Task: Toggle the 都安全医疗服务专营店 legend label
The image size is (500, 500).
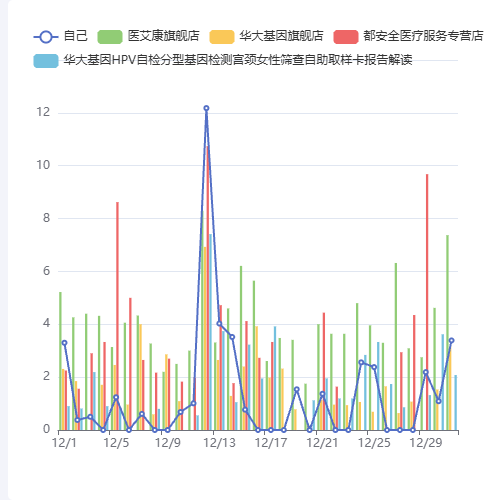Action: (423, 36)
